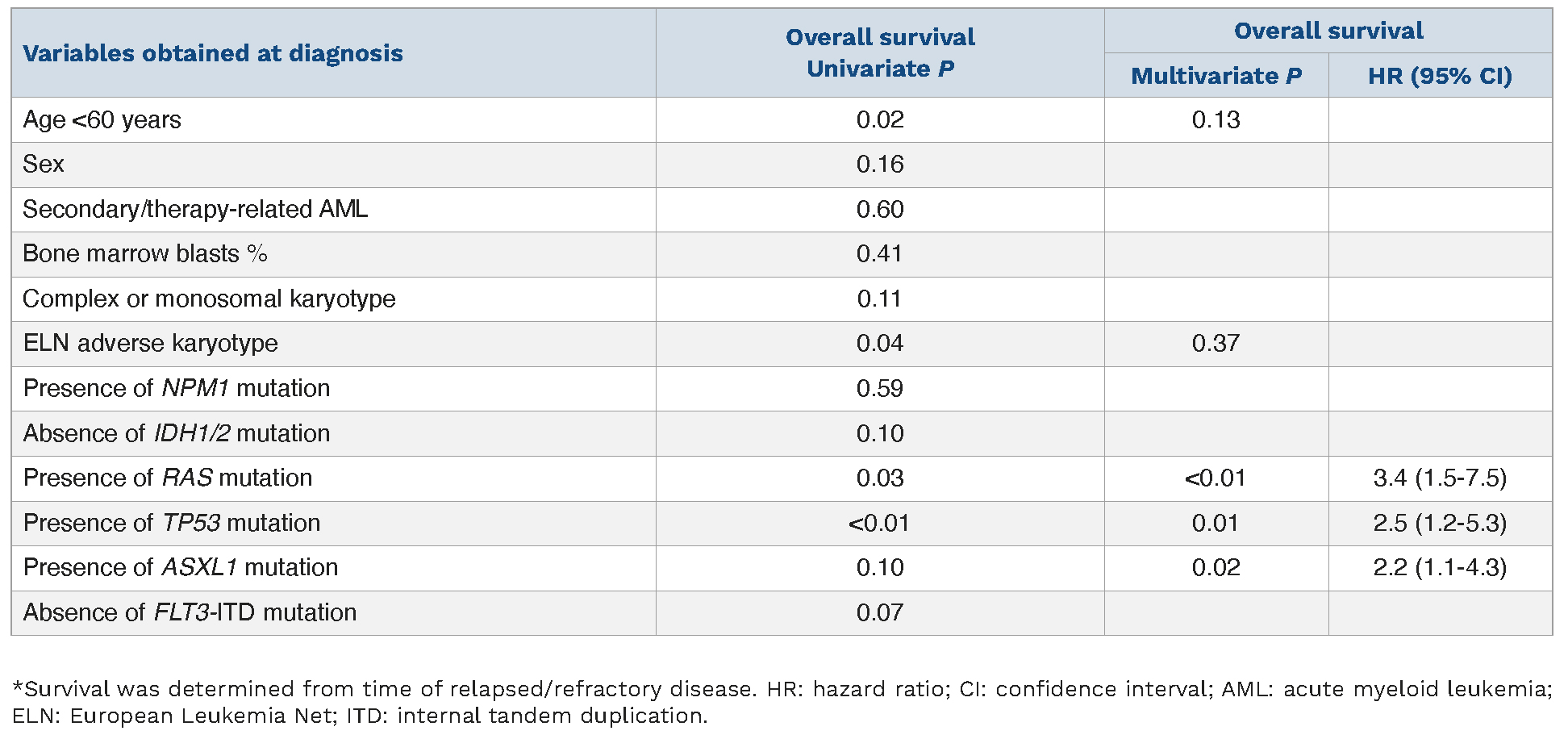Select the 'Multivariate P' column header
Screen dimensions: 1568x735
tap(1216, 76)
